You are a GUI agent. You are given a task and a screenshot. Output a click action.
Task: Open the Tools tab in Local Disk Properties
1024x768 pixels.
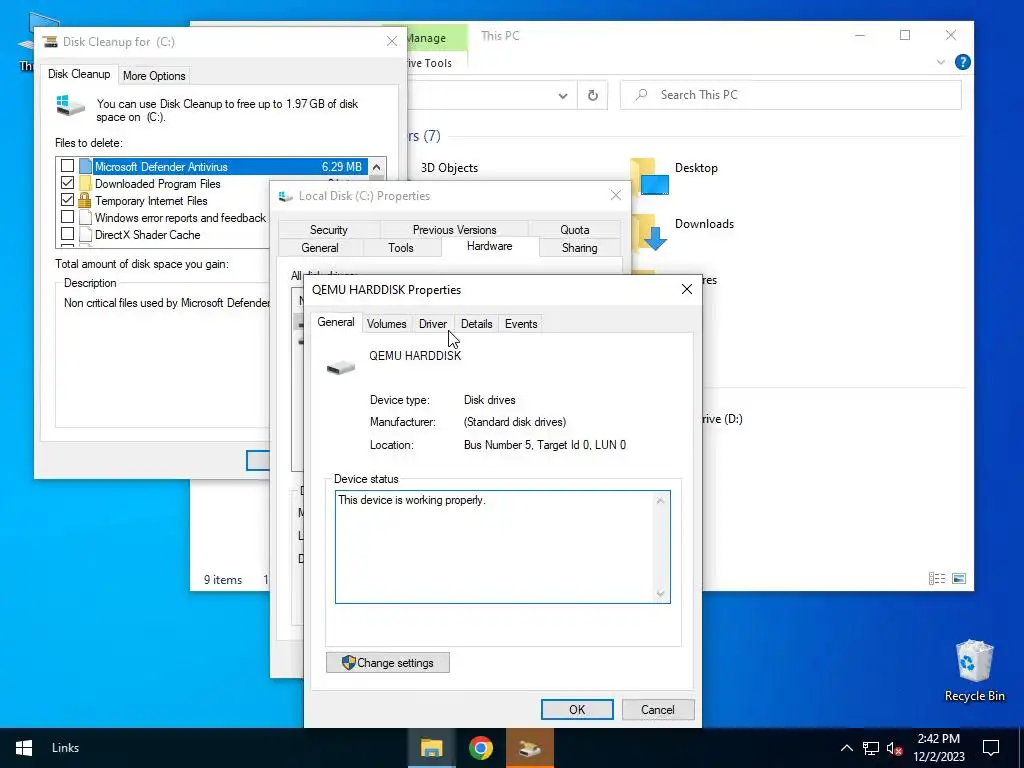400,248
